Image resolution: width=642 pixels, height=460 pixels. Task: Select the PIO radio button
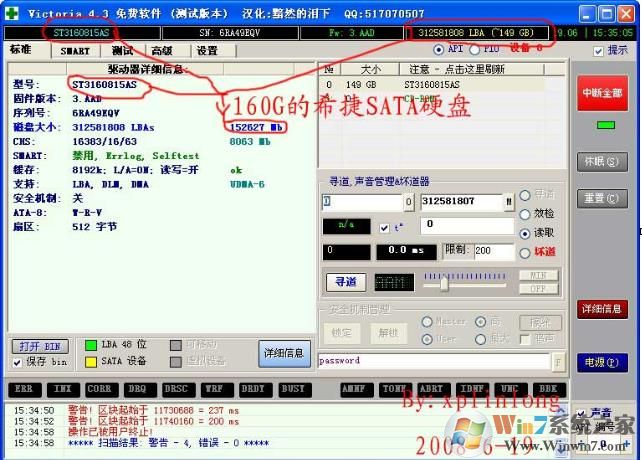coord(478,49)
